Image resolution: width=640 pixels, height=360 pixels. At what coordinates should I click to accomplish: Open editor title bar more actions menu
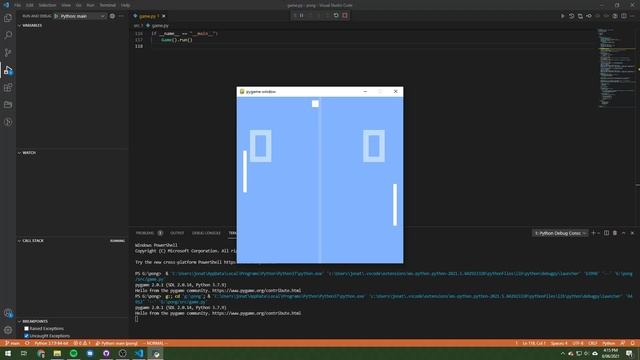click(632, 16)
